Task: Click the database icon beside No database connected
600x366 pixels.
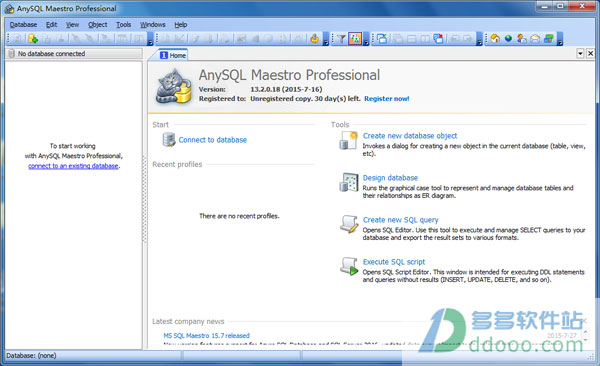Action: (x=11, y=54)
